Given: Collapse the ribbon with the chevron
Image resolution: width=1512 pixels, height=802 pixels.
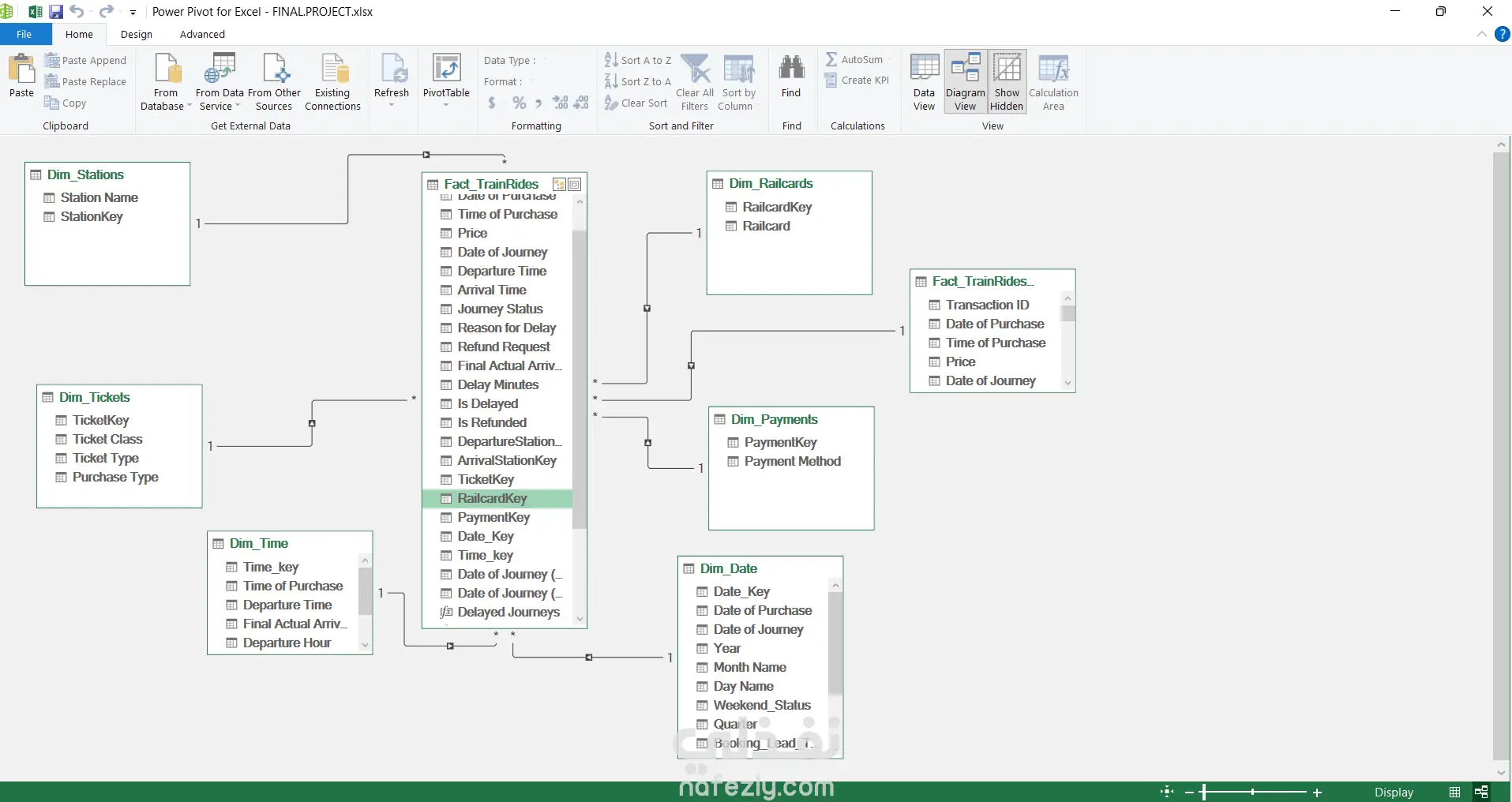Looking at the screenshot, I should coord(1481,34).
